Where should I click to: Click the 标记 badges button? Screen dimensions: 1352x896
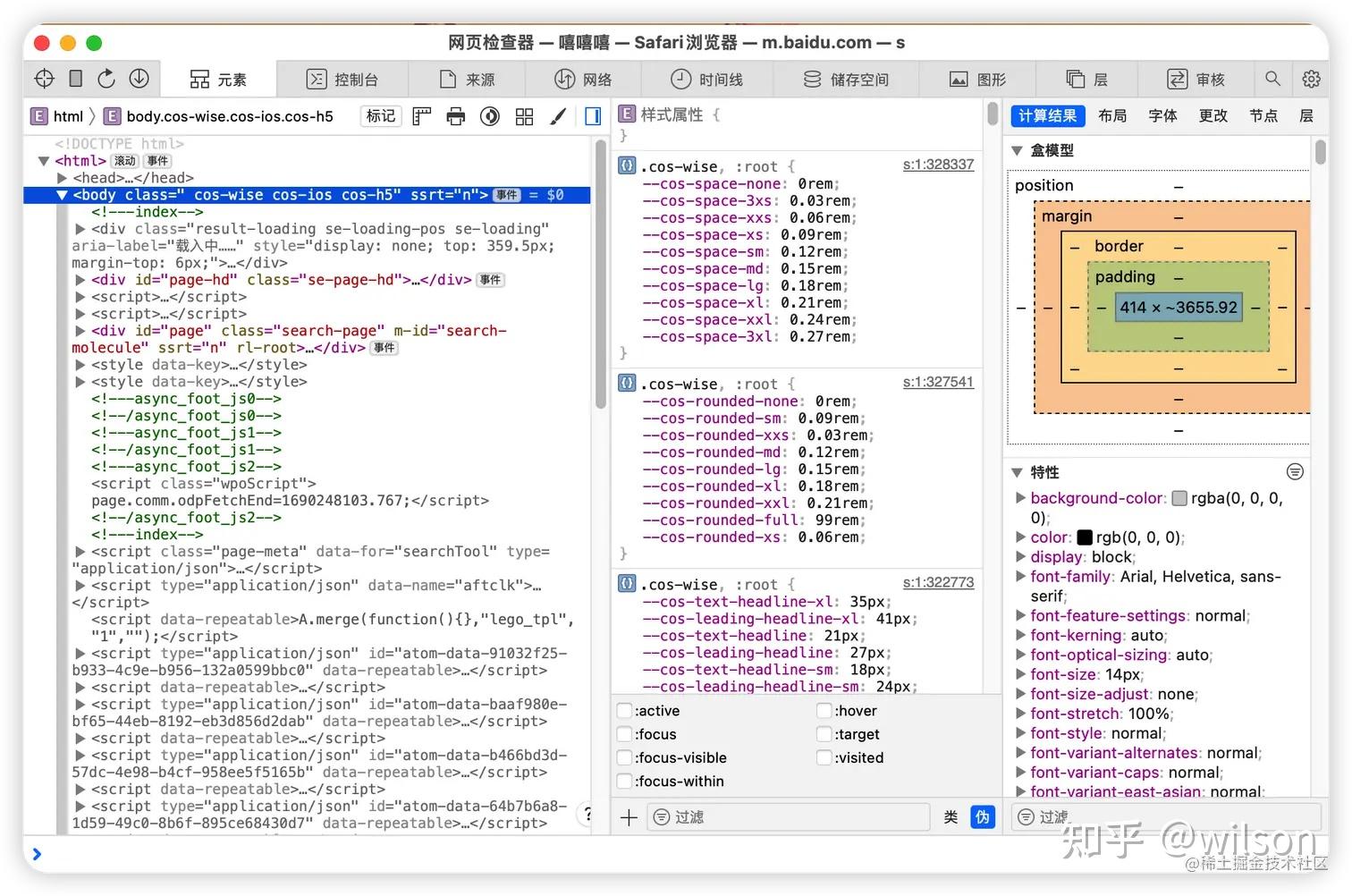381,116
